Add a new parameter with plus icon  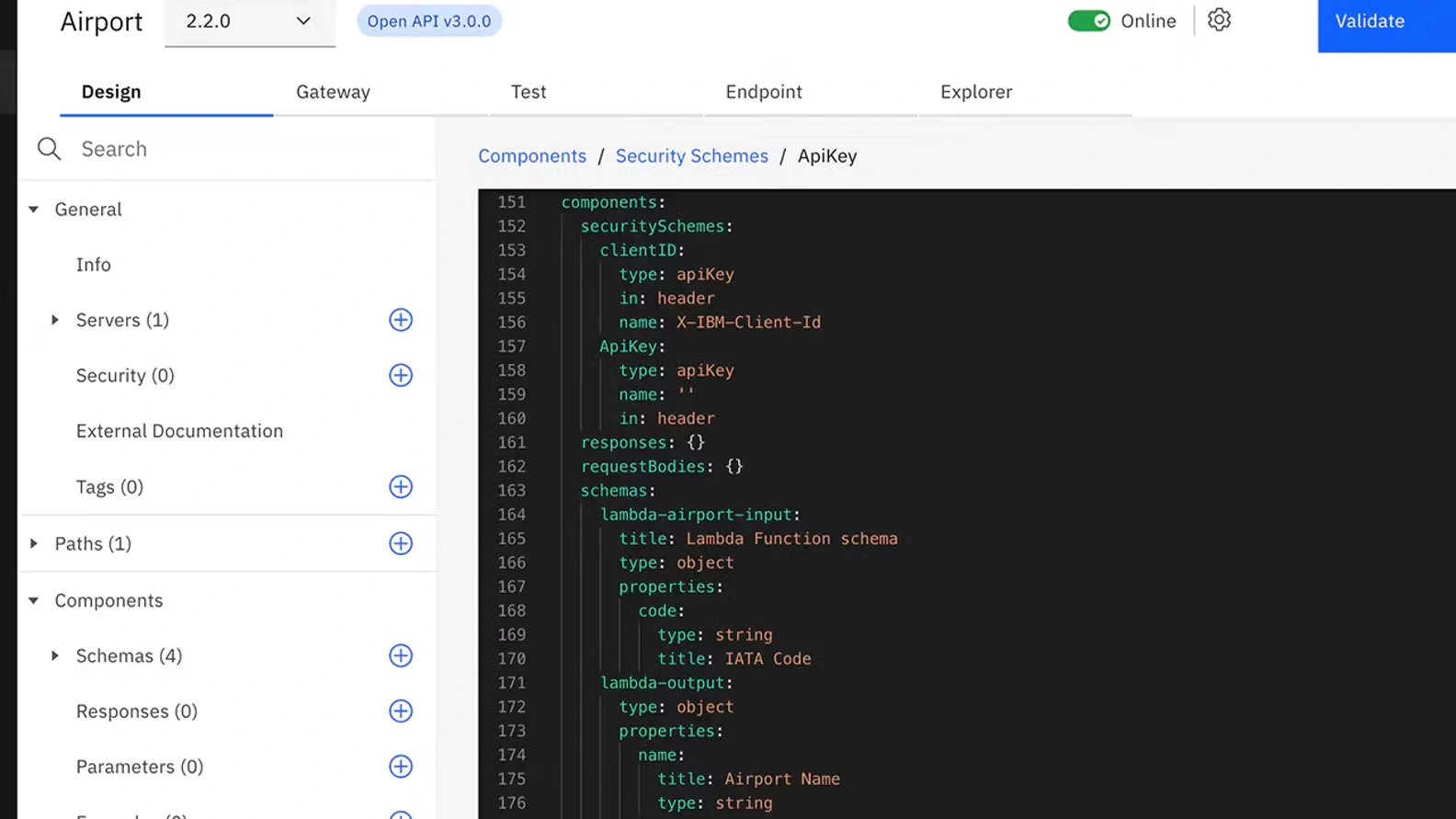pyautogui.click(x=401, y=767)
